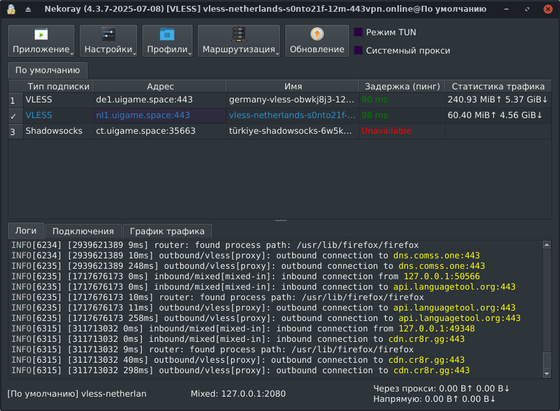Click checkmark on active VLESS row

pyautogui.click(x=13, y=116)
